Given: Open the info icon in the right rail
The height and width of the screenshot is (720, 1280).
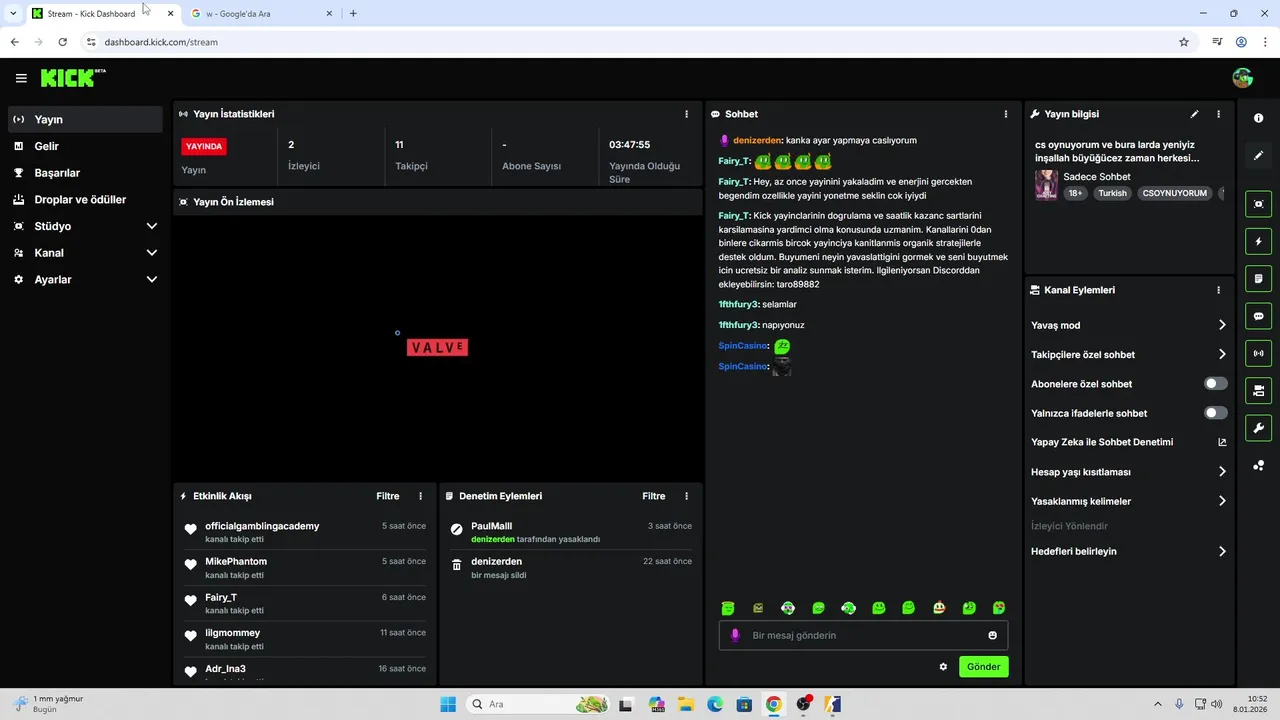Looking at the screenshot, I should point(1258,118).
